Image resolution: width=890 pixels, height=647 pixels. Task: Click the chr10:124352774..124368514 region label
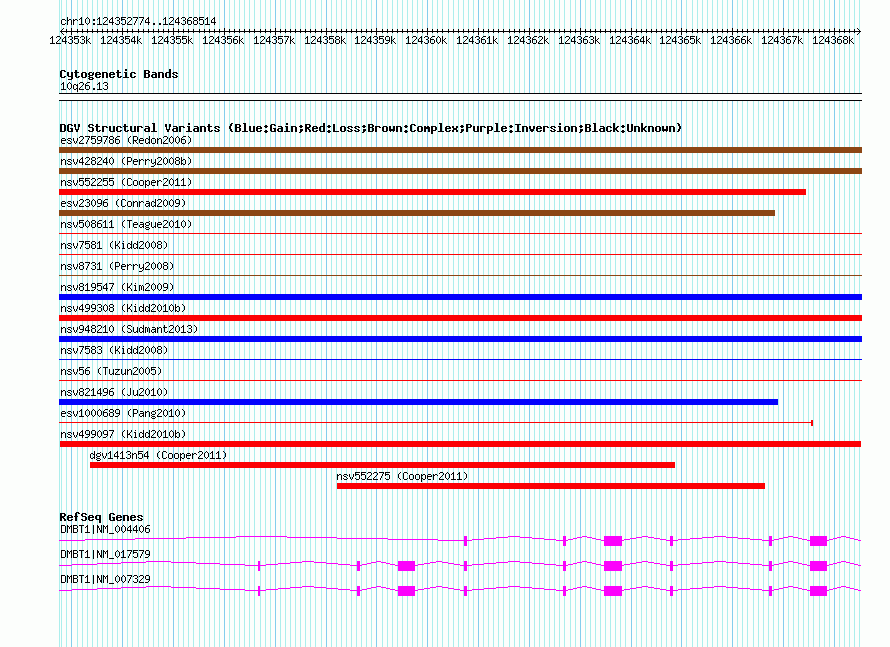coord(137,21)
